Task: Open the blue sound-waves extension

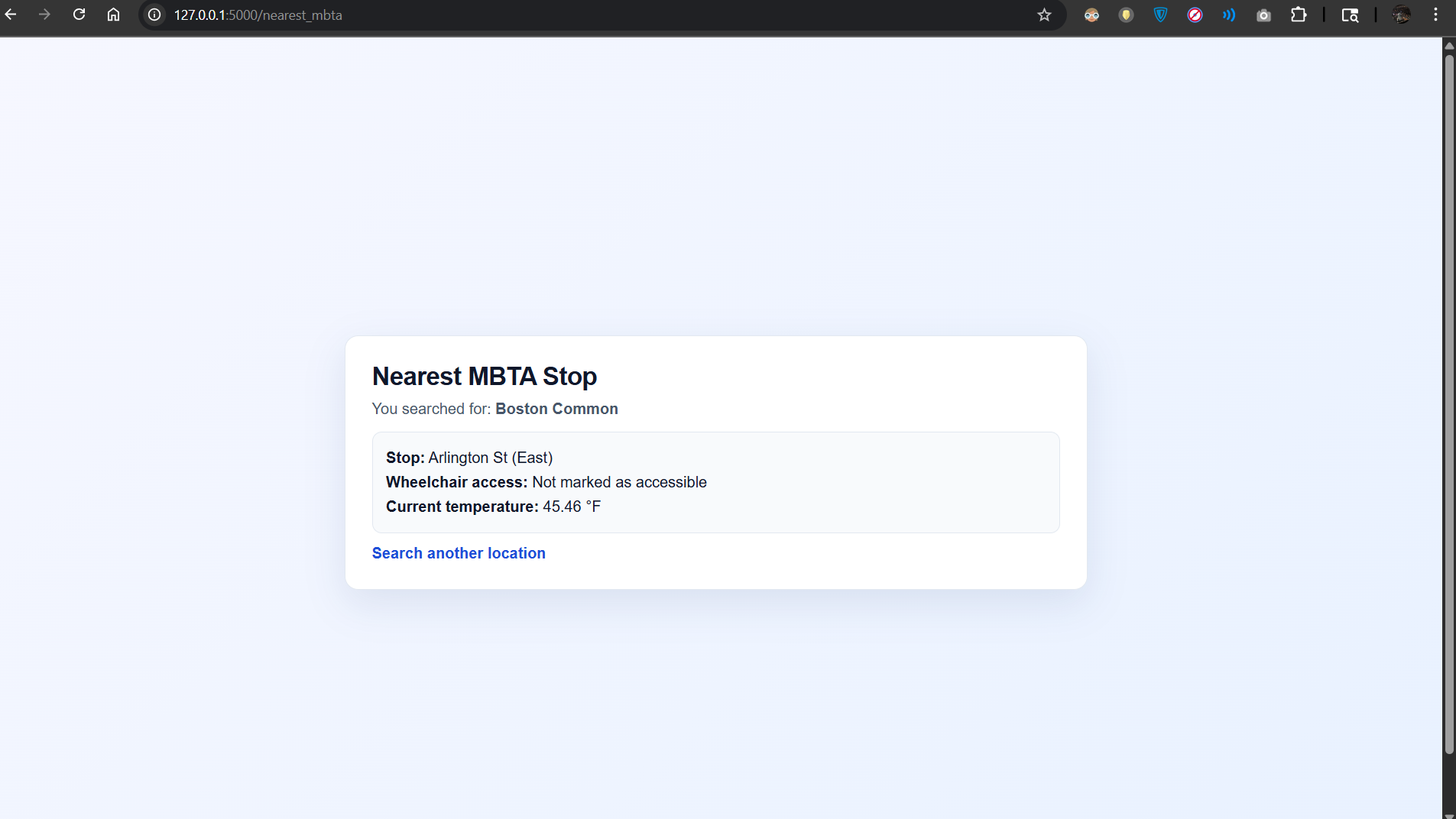Action: click(1229, 15)
